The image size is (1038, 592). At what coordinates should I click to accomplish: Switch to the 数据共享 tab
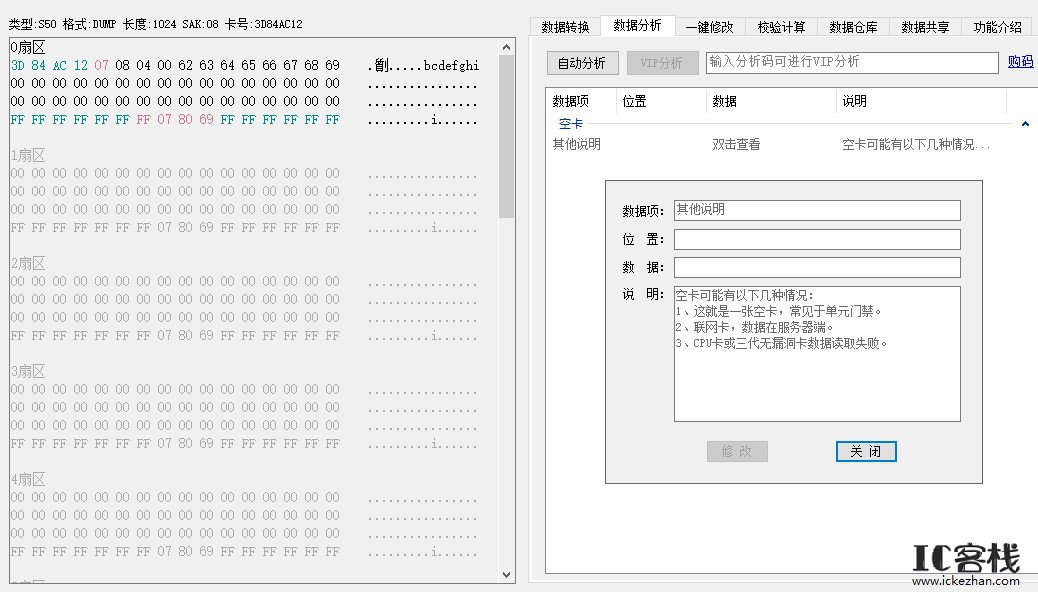point(925,27)
